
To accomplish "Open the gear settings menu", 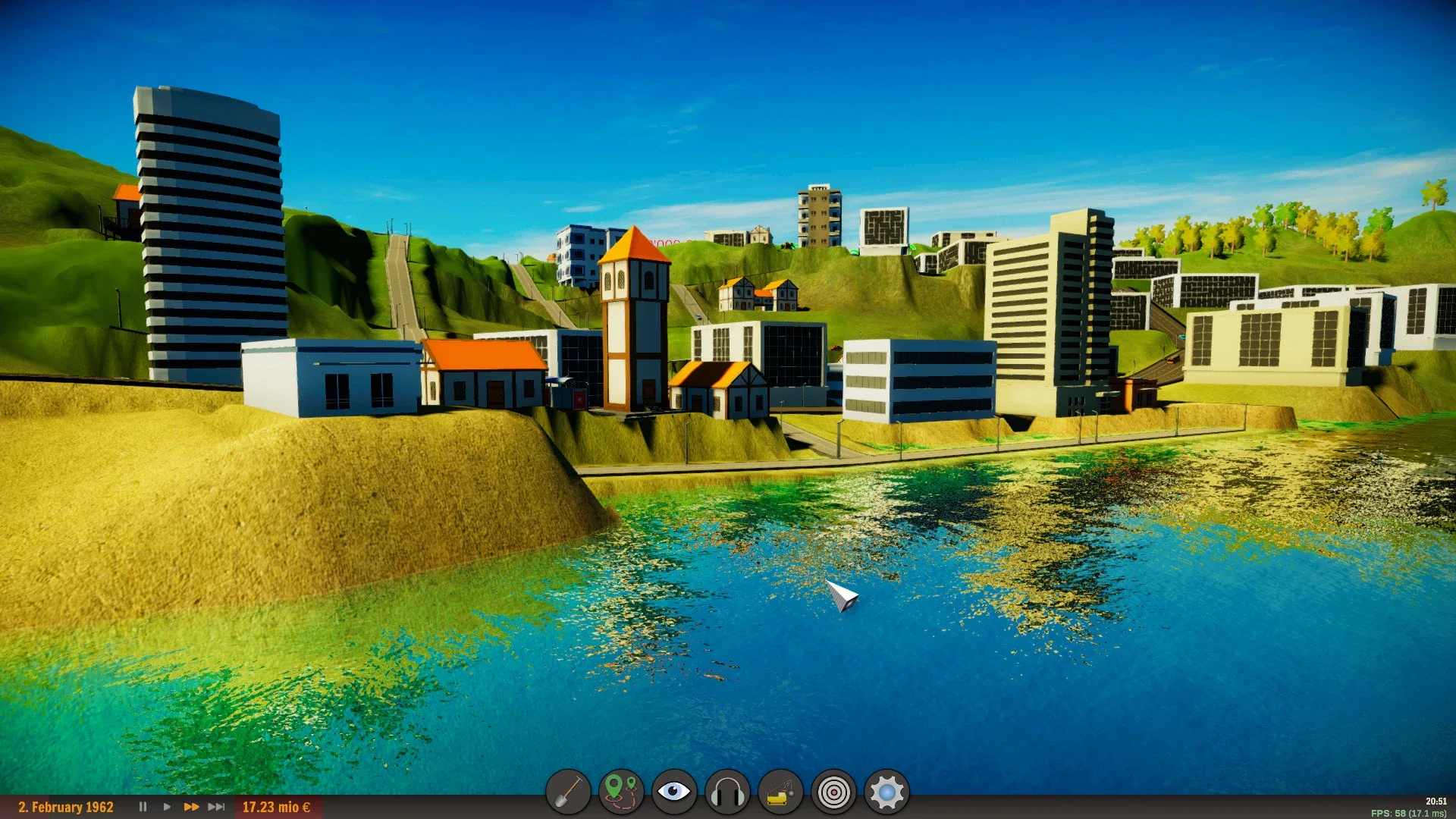I will tap(886, 792).
